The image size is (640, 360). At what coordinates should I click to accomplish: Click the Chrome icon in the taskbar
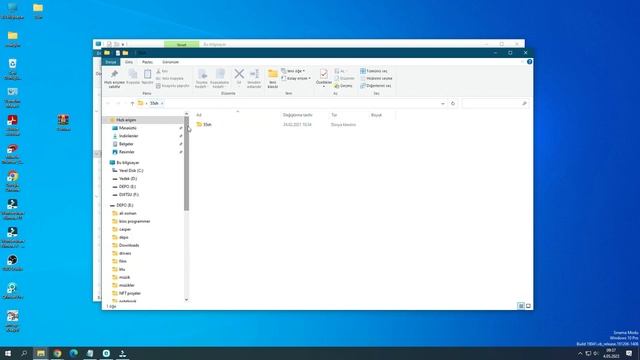pos(57,353)
